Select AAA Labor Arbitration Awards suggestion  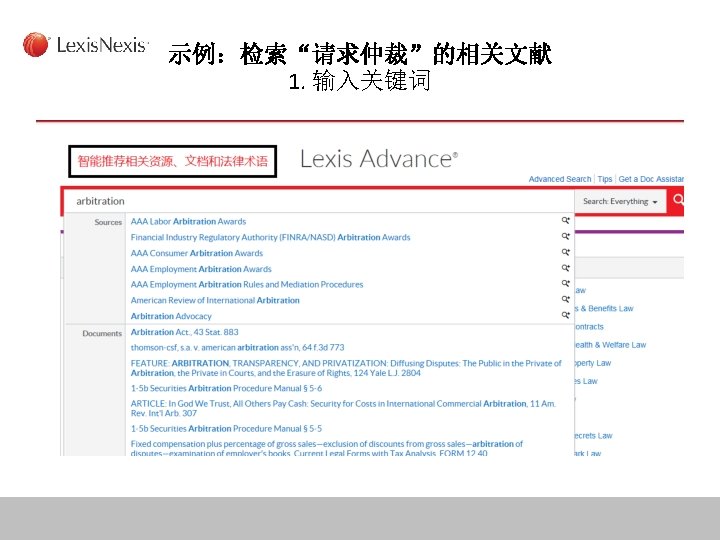pos(188,221)
